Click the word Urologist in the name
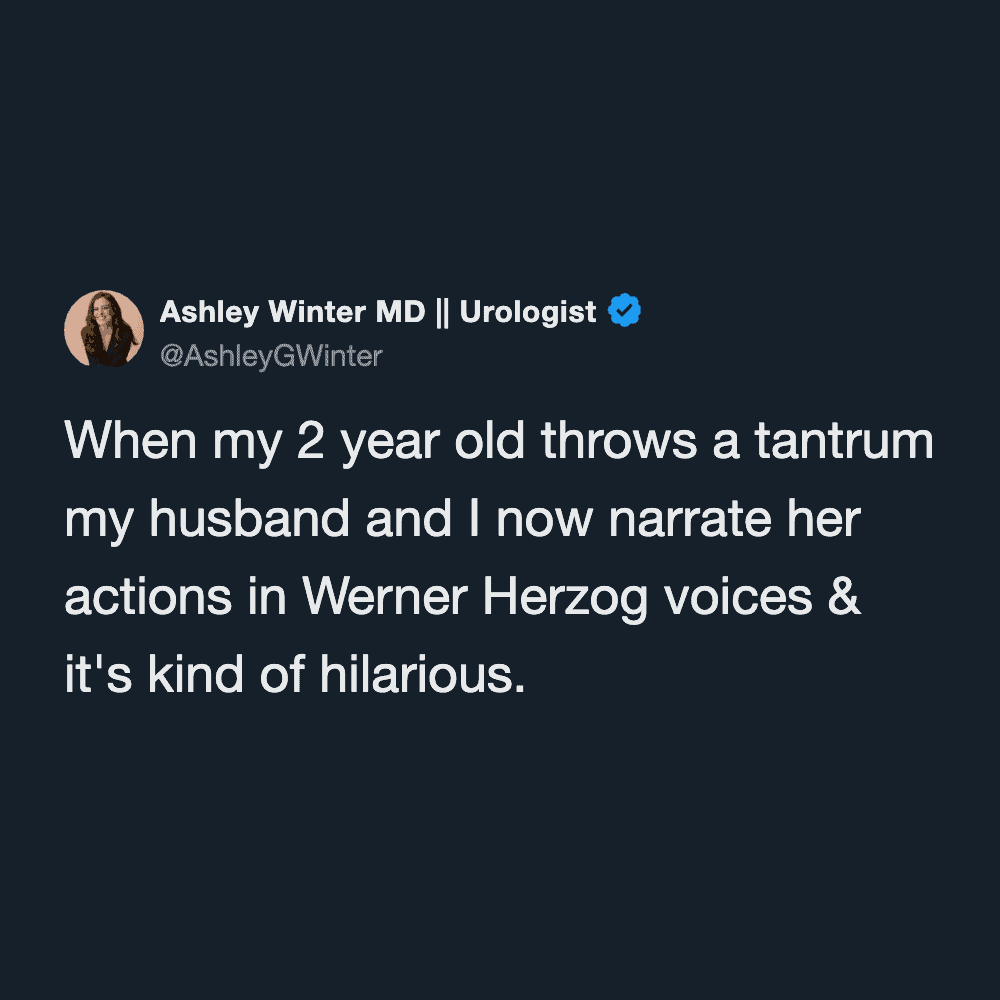The image size is (1000, 1000). pyautogui.click(x=528, y=313)
